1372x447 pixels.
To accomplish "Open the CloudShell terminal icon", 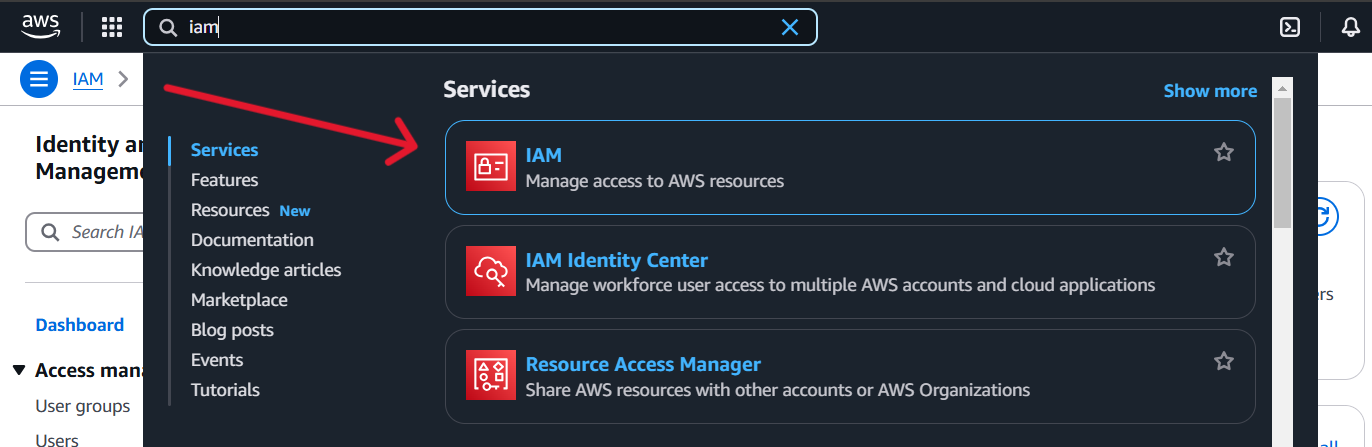I will [1290, 27].
